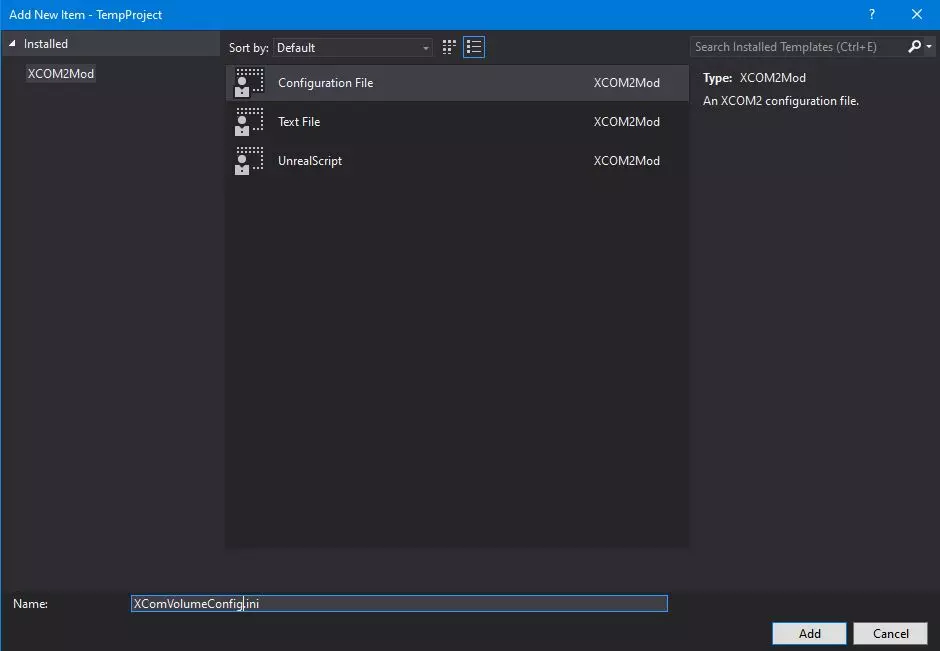Open dialog help question mark
940x651 pixels.
872,14
